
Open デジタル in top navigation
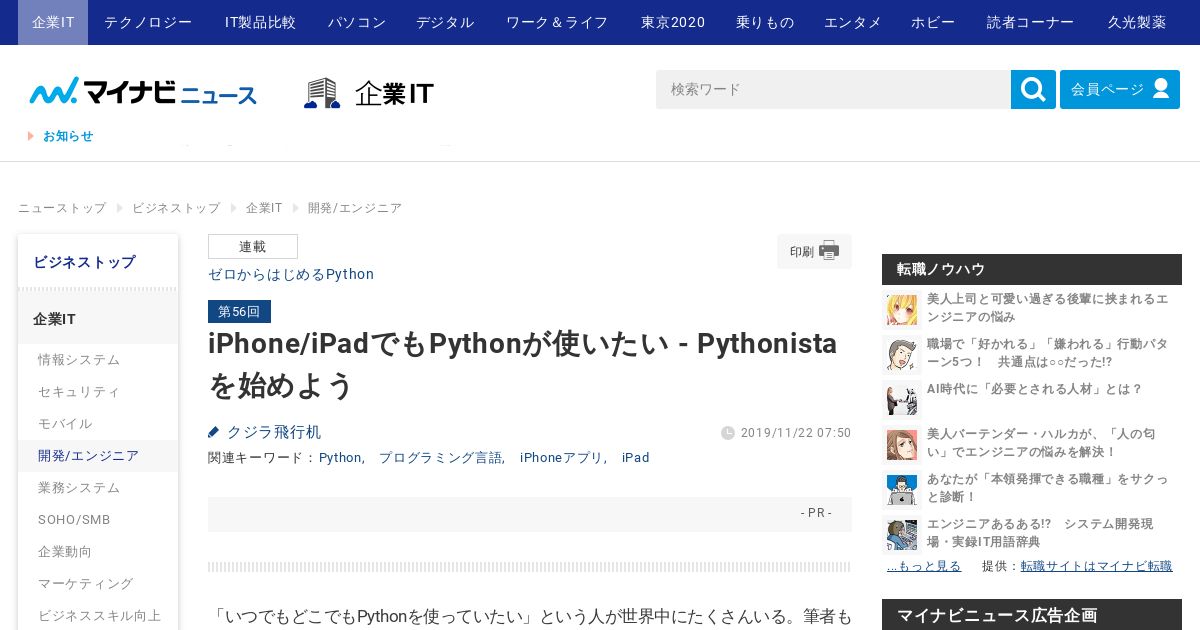pyautogui.click(x=445, y=22)
